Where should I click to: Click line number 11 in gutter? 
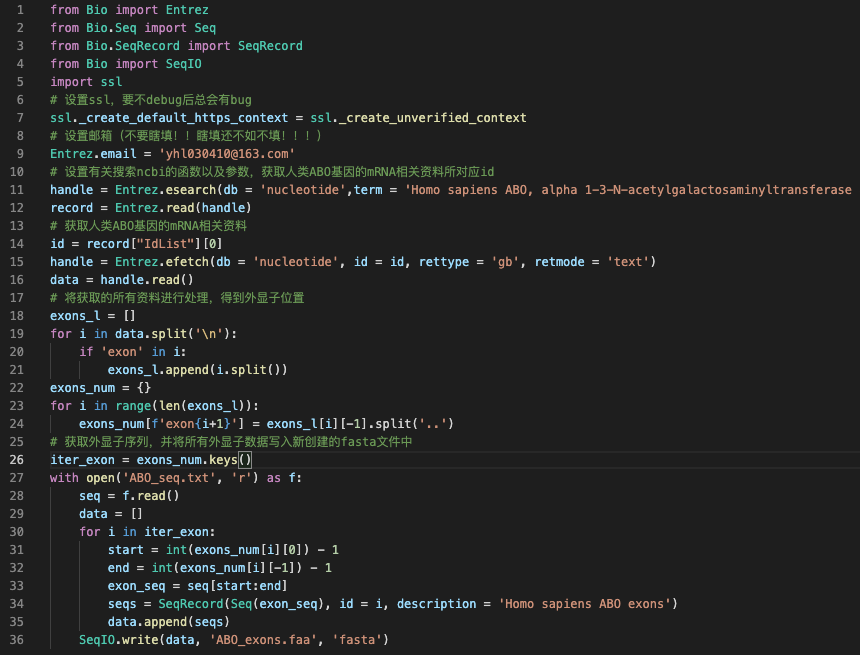click(16, 190)
